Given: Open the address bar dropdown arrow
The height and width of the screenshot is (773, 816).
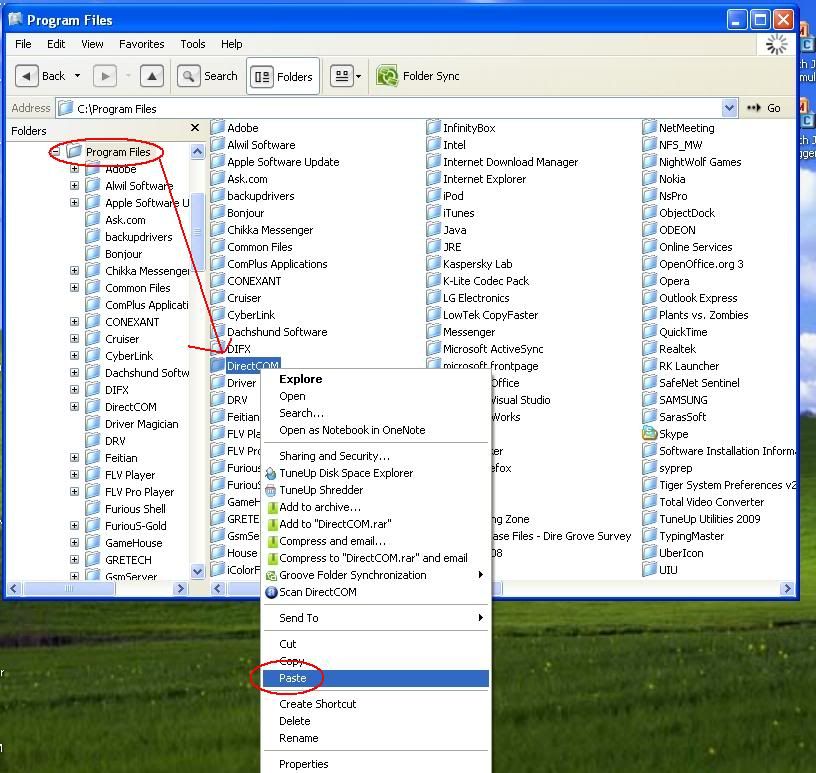Looking at the screenshot, I should click(729, 108).
